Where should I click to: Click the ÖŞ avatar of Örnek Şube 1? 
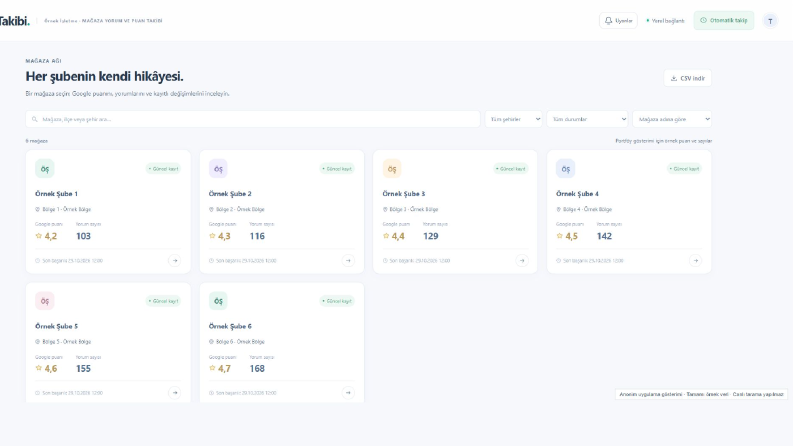pyautogui.click(x=45, y=169)
